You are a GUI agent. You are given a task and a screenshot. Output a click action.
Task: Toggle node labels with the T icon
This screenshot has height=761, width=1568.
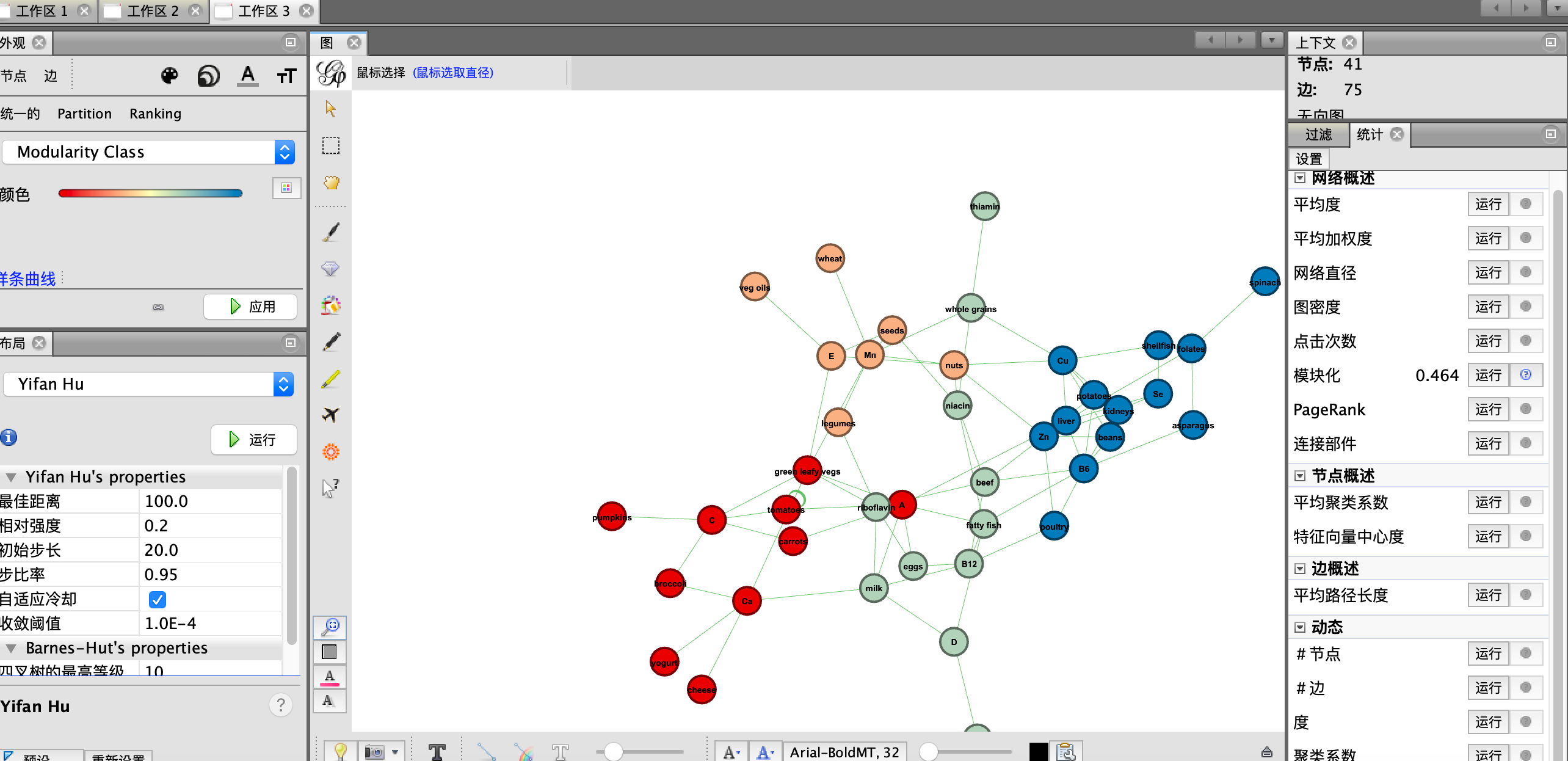[x=437, y=751]
